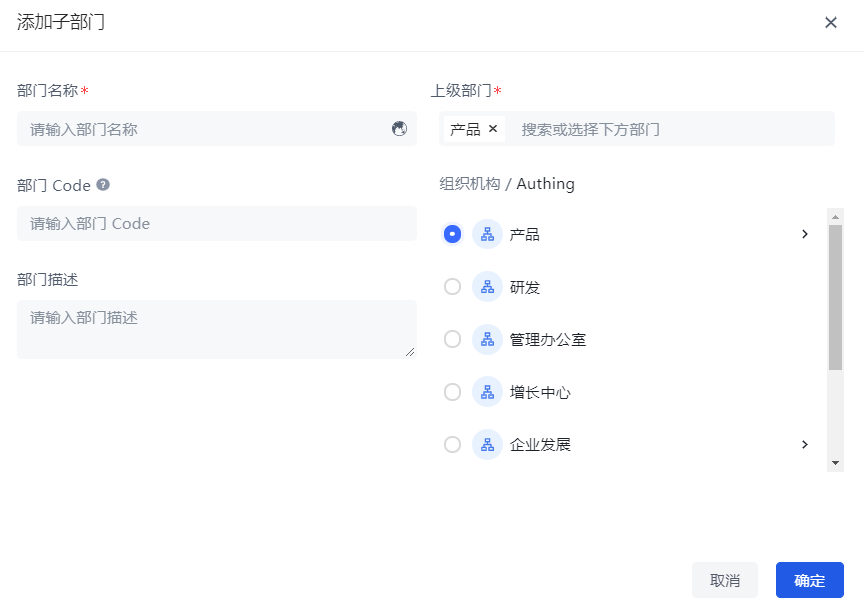This screenshot has width=864, height=613.
Task: Click the org icon next to 企业发展
Action: pos(487,444)
